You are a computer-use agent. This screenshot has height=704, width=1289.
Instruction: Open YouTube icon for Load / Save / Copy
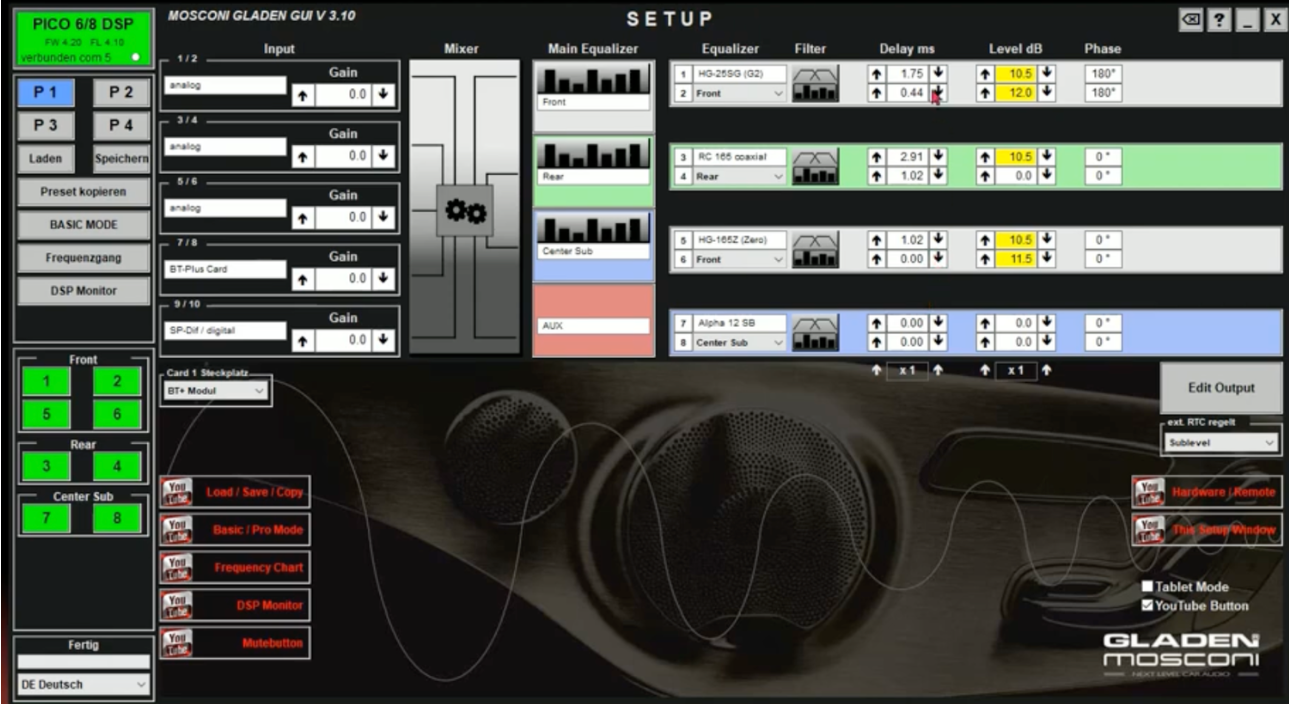[x=176, y=493]
